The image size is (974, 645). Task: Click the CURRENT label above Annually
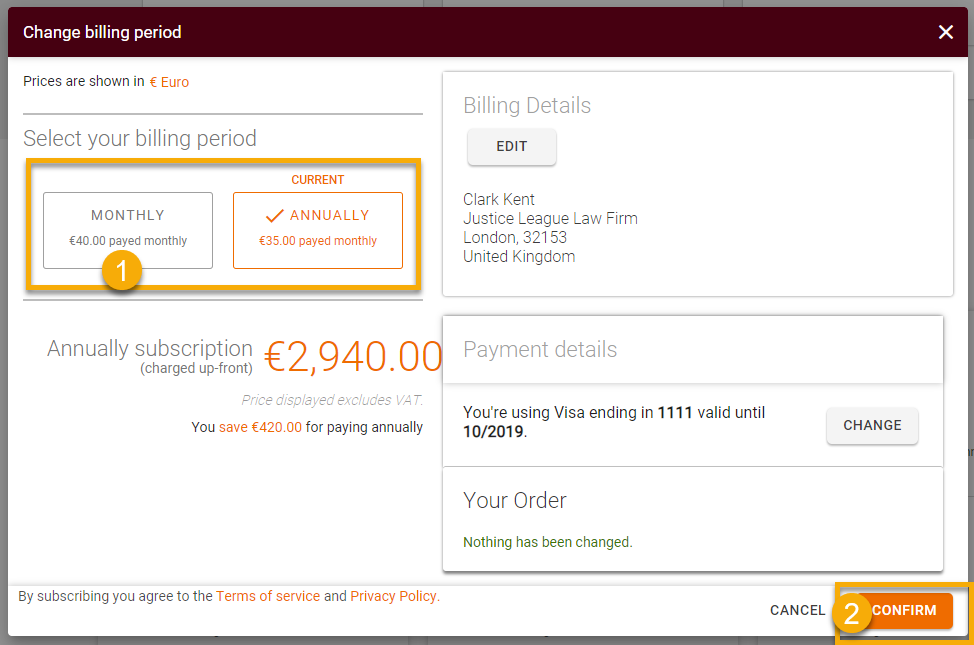[x=317, y=179]
